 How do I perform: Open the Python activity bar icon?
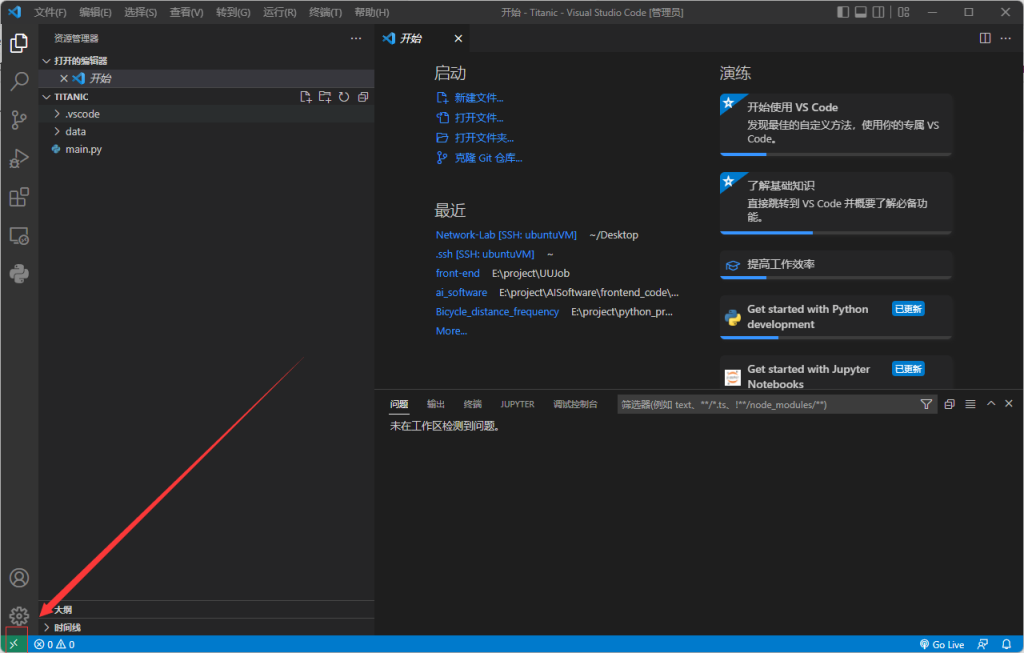[19, 273]
